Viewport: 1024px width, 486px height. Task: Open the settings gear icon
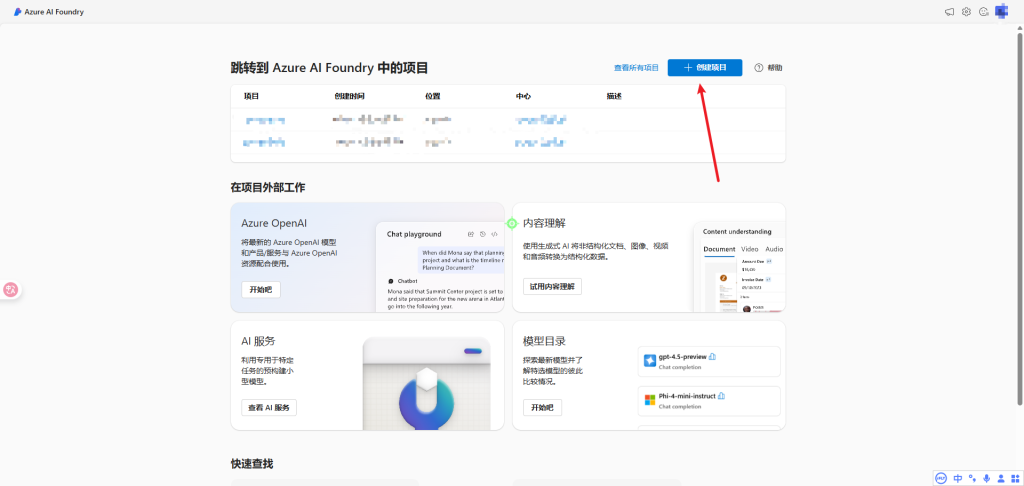pos(967,12)
